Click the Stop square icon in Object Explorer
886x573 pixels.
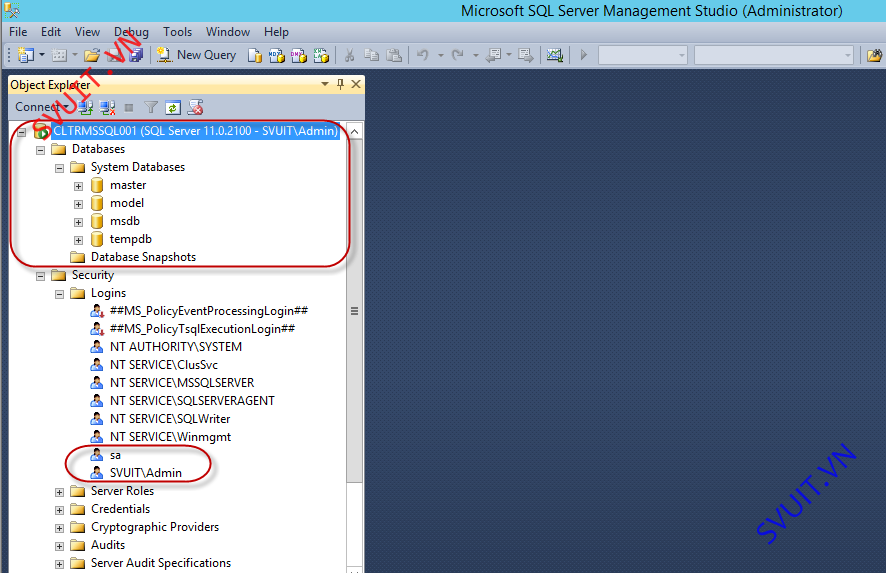[129, 107]
